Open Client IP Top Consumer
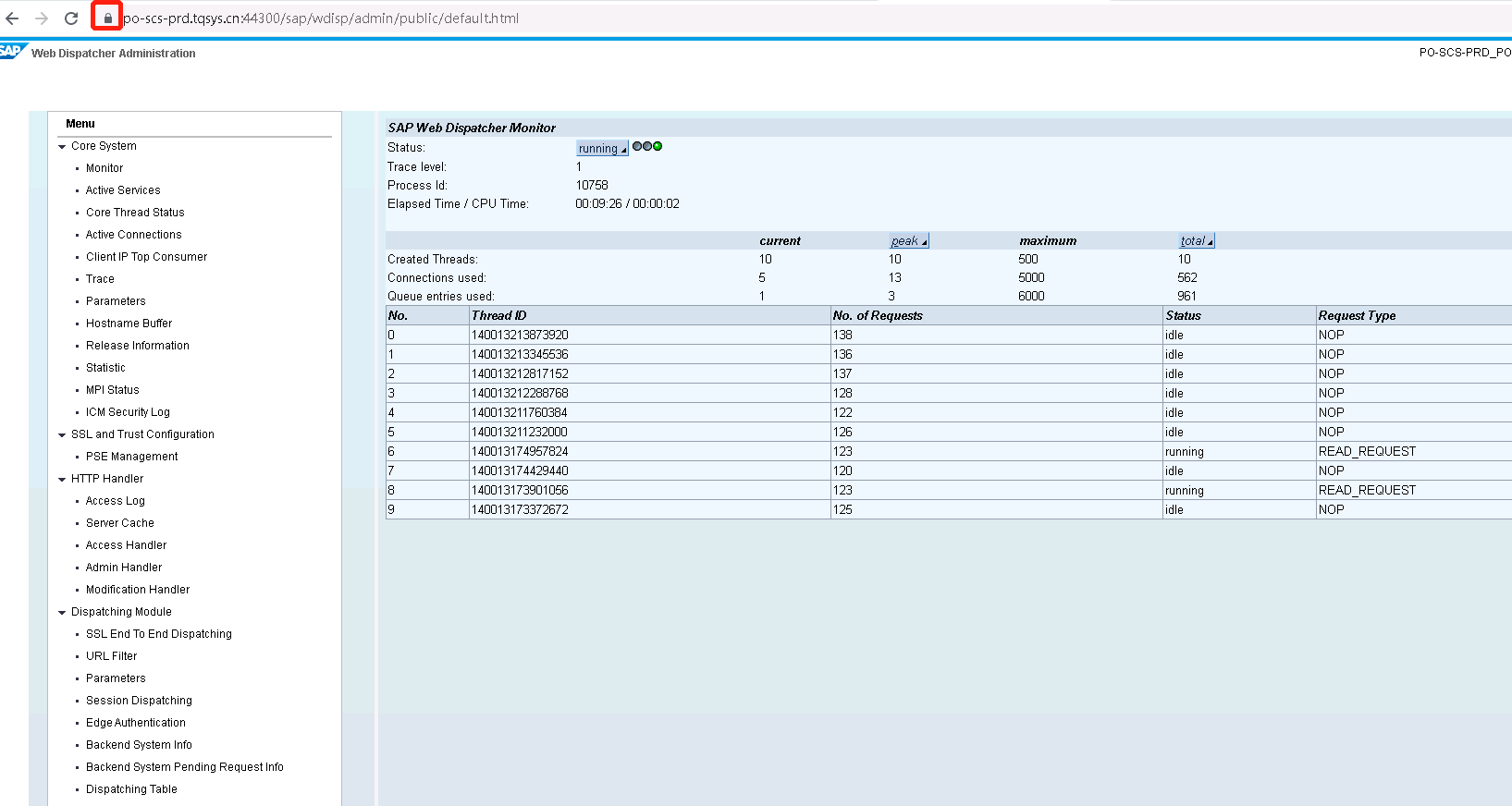Screen dimensions: 1512x806 click(146, 257)
